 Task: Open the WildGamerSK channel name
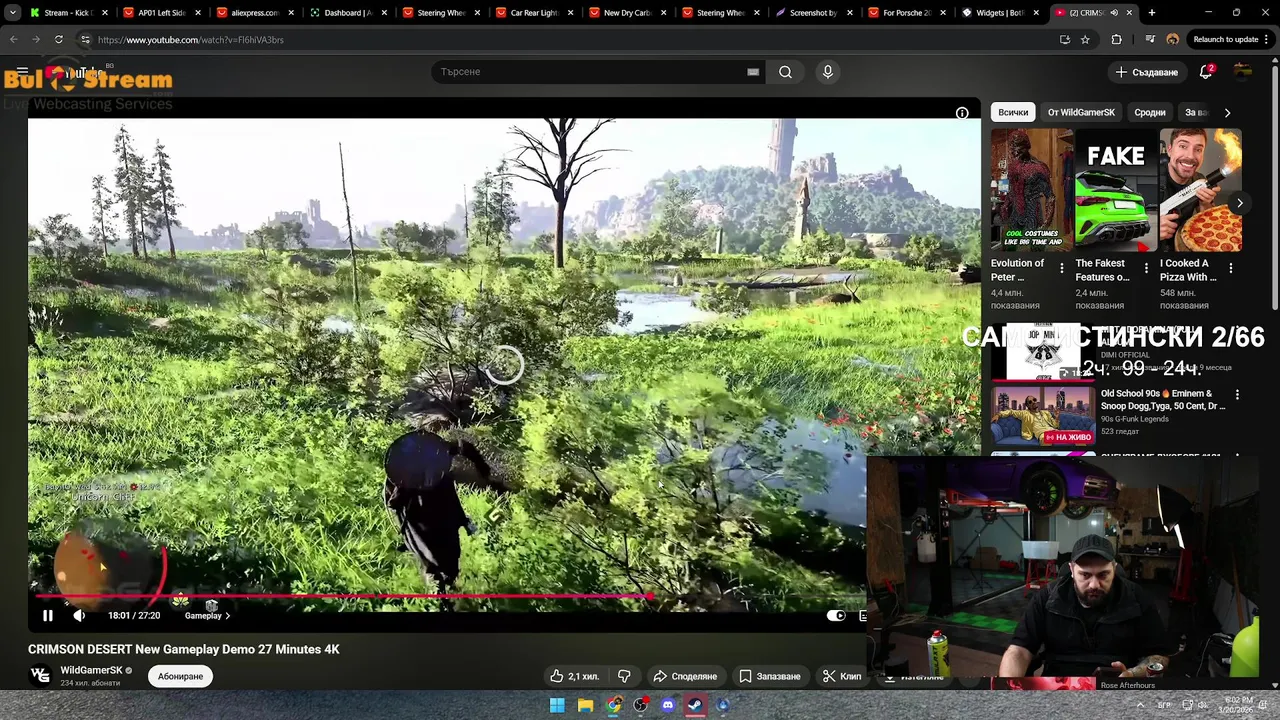coord(91,670)
